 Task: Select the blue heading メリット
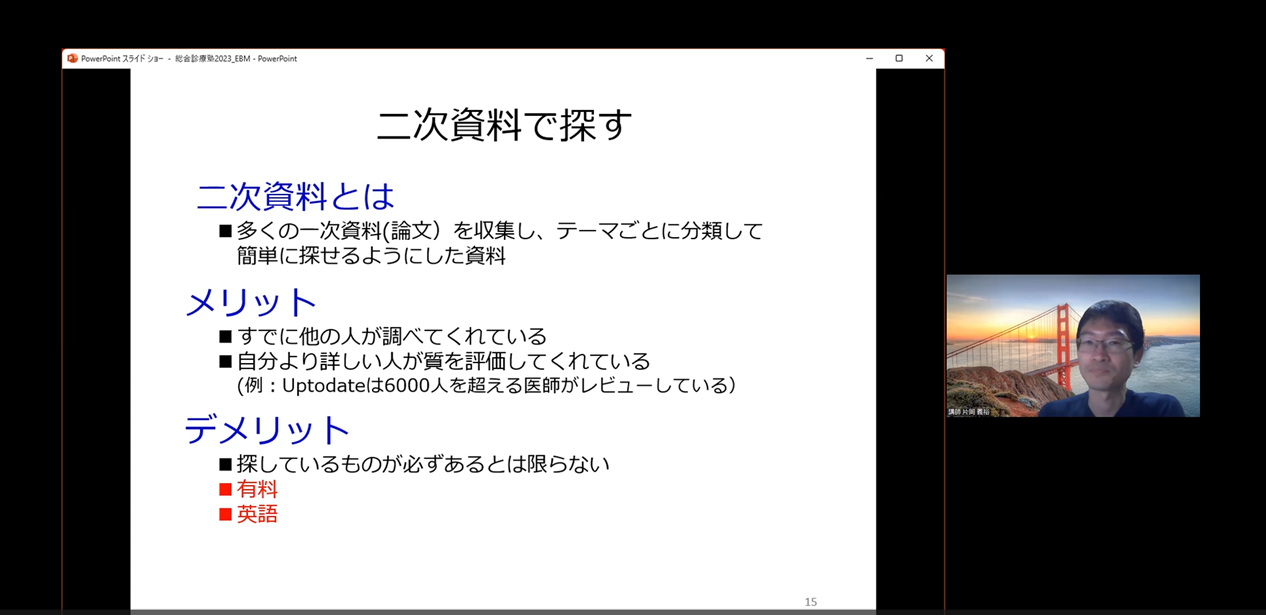(x=251, y=302)
